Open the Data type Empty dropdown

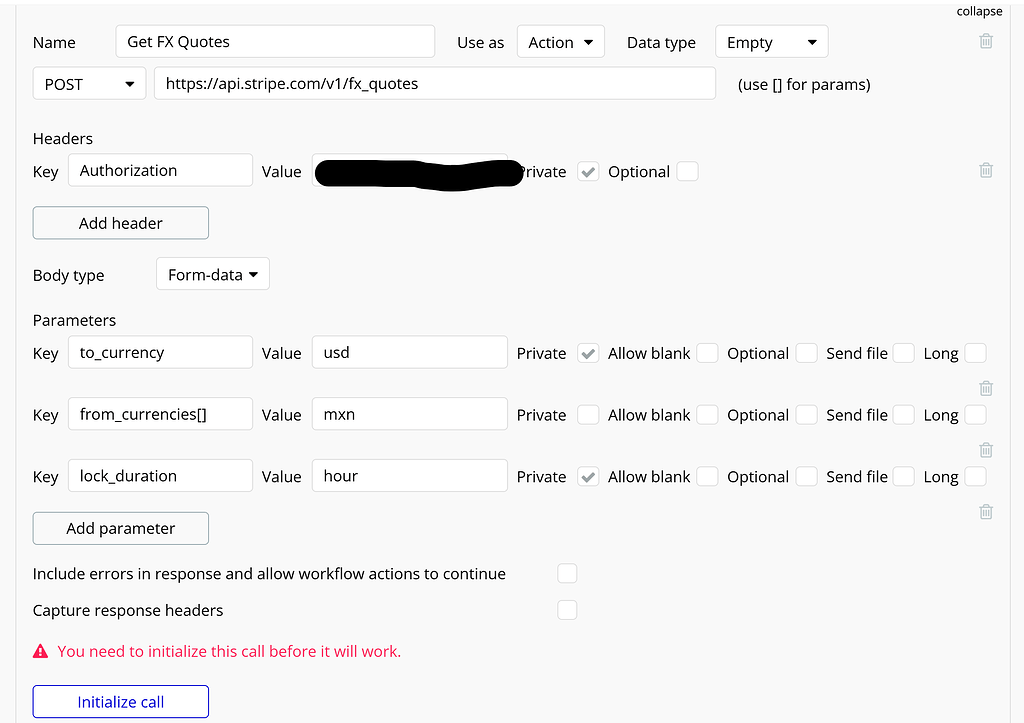pyautogui.click(x=771, y=41)
